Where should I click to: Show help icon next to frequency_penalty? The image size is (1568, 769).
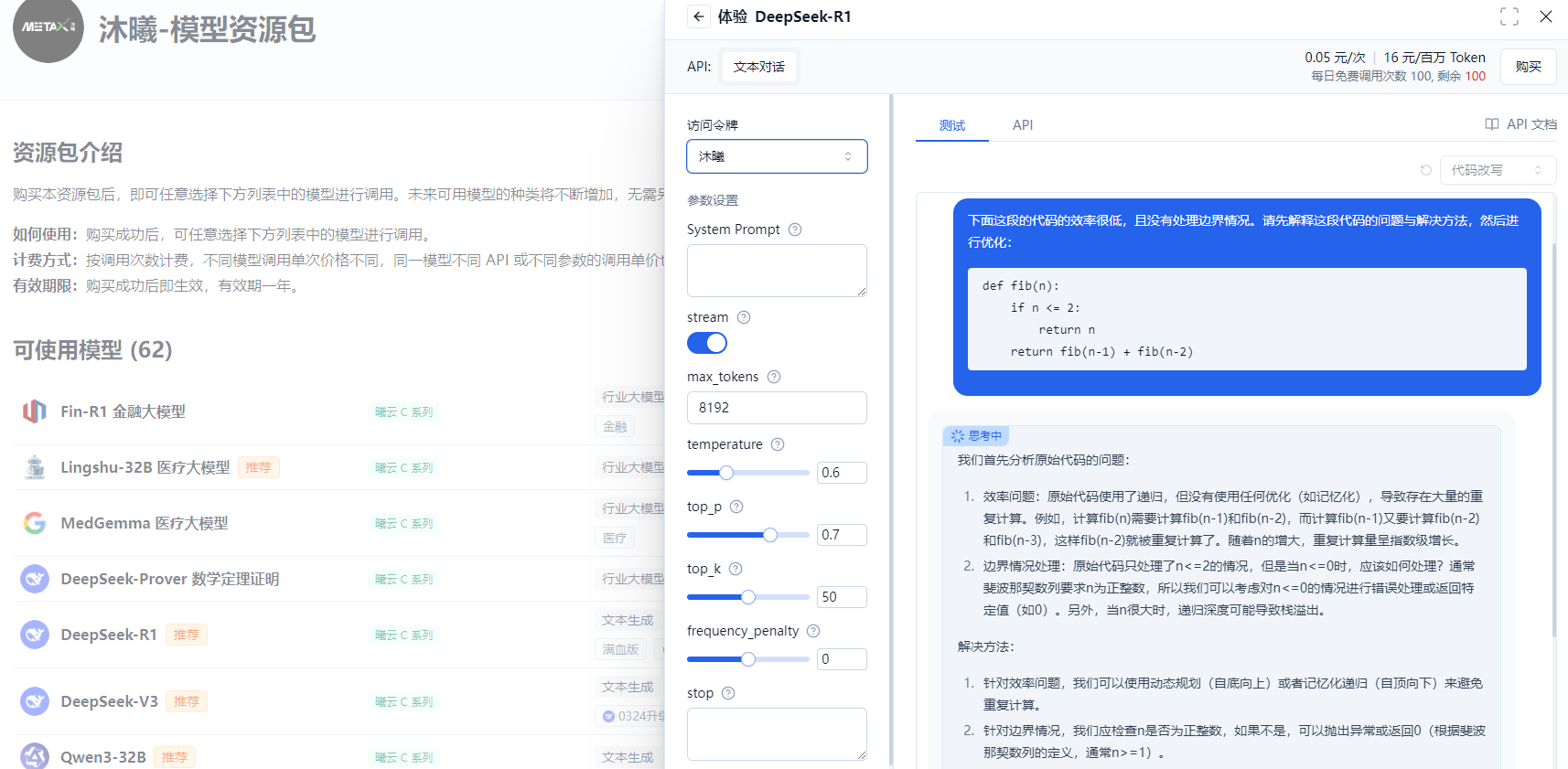(x=813, y=631)
